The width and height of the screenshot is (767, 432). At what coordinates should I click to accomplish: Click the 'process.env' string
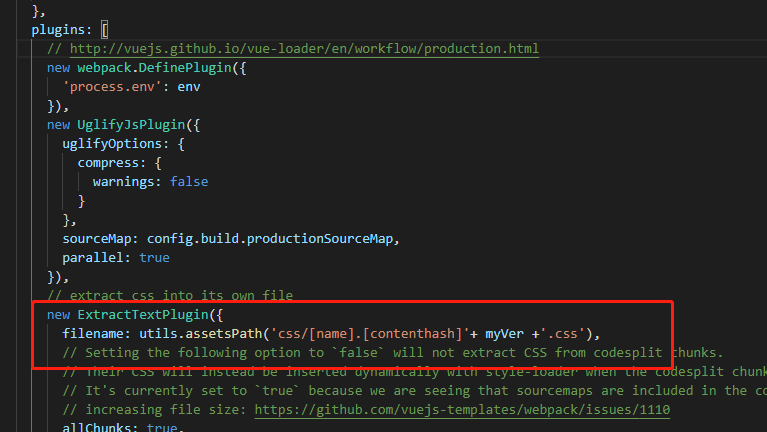(112, 87)
